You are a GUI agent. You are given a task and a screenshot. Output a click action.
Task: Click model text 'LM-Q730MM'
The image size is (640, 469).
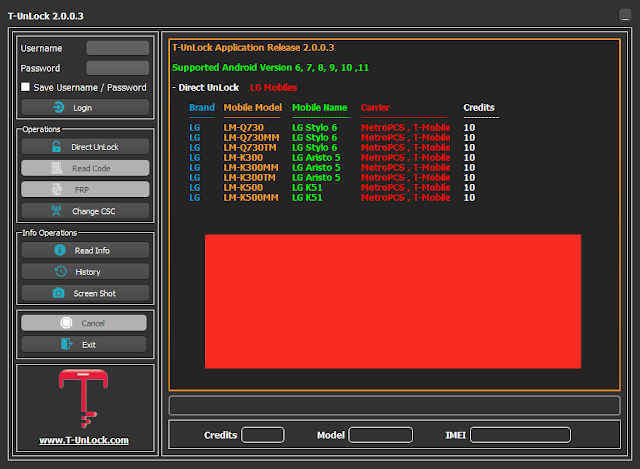click(x=251, y=138)
